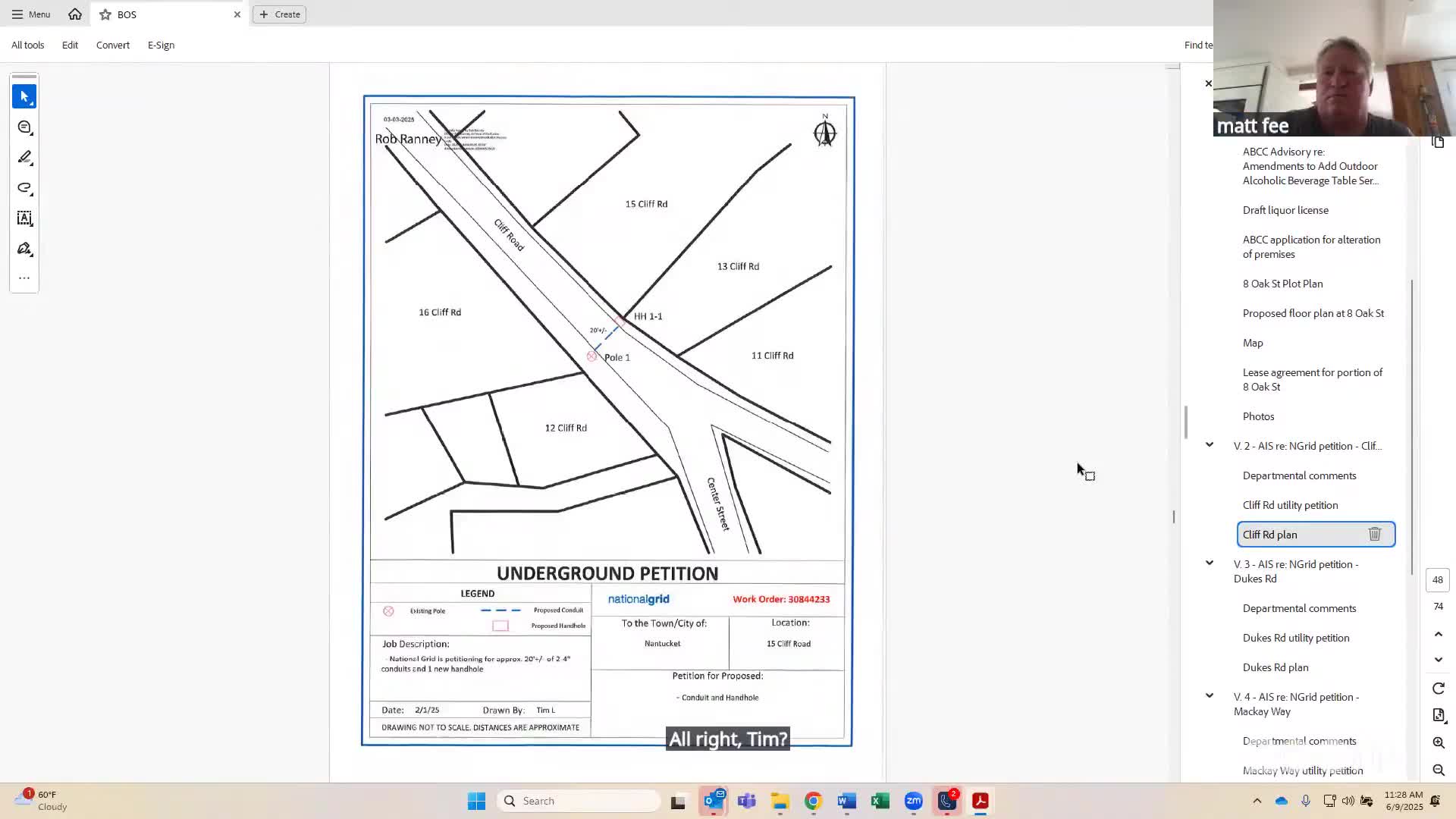Viewport: 1456px width, 819px height.
Task: Zoom in with the magnifier plus icon
Action: tap(1438, 742)
